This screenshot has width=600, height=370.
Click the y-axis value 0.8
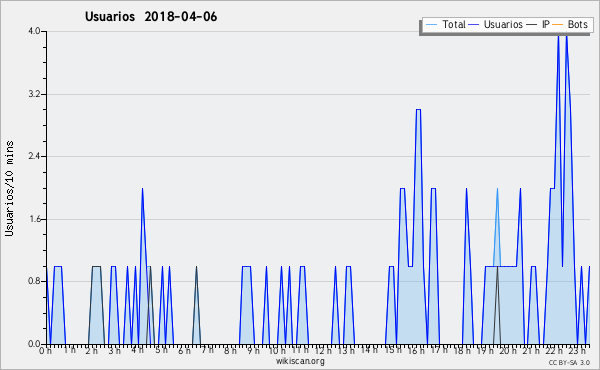(34, 281)
